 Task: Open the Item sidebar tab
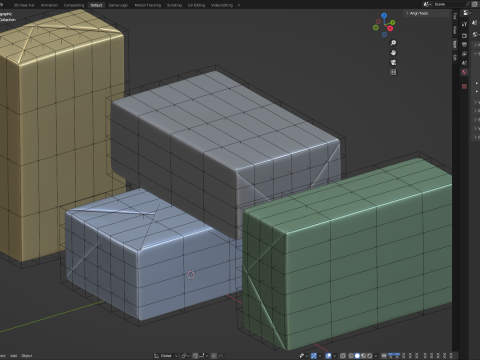(455, 44)
